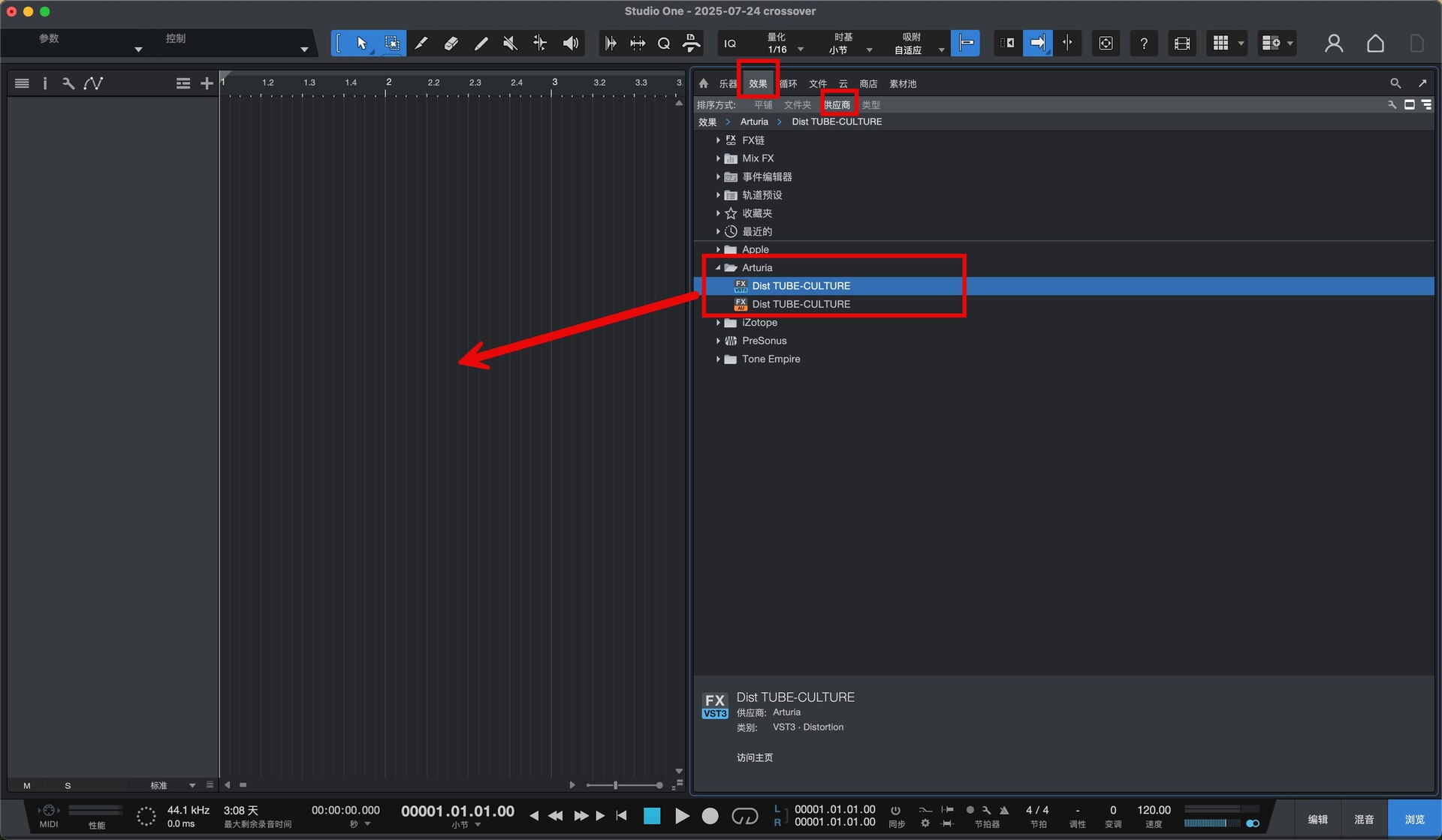
Task: Detach the browser with arrow icon
Action: [1422, 83]
